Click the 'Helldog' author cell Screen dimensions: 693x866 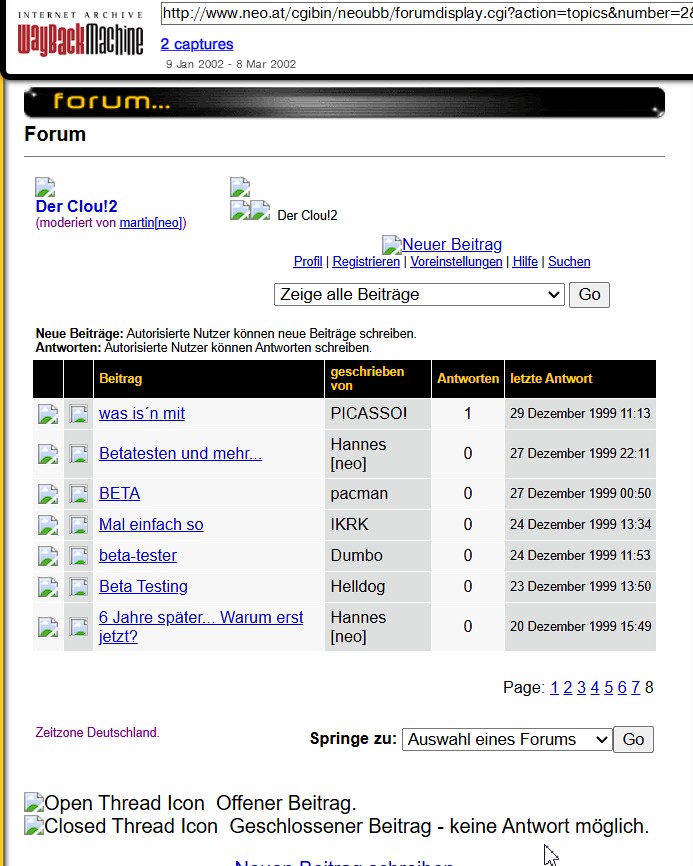(378, 586)
